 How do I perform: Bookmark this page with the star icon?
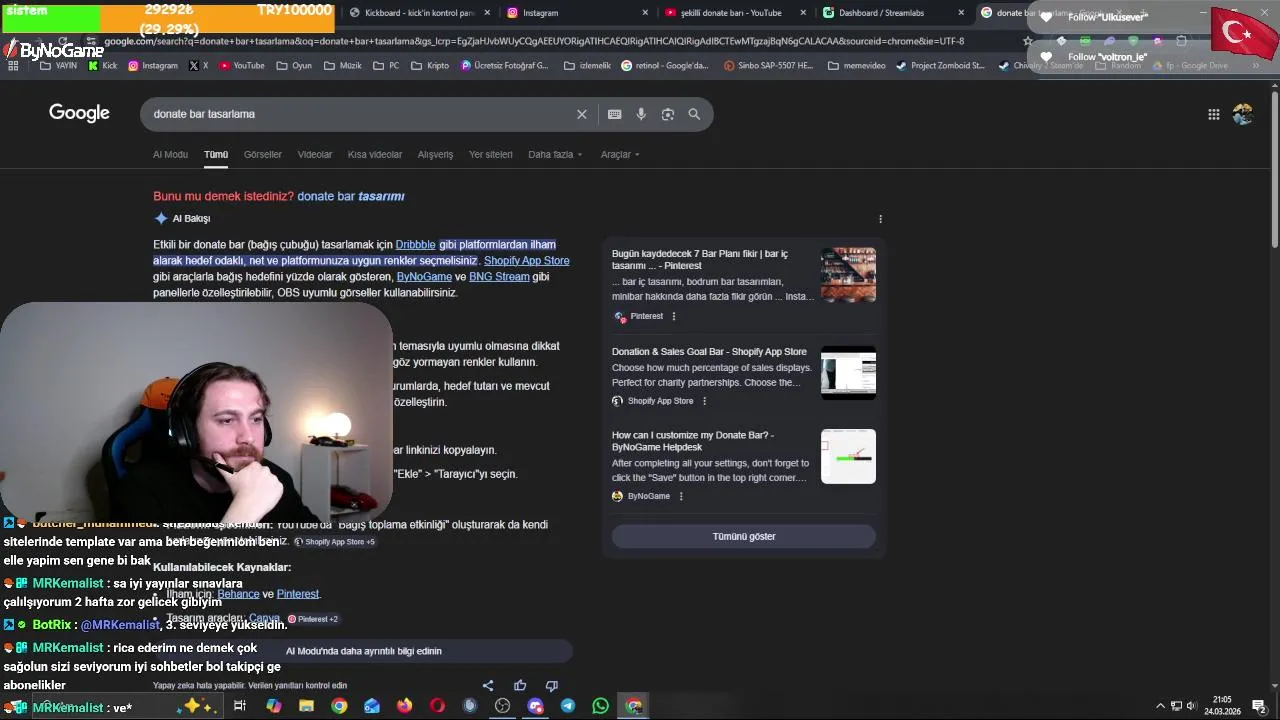(1028, 41)
